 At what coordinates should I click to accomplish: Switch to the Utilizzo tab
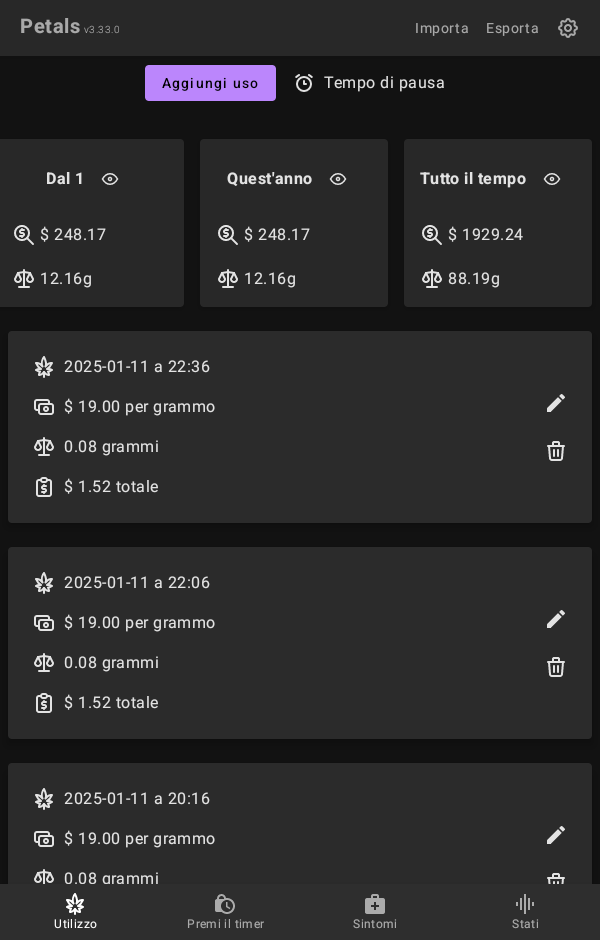coord(75,911)
